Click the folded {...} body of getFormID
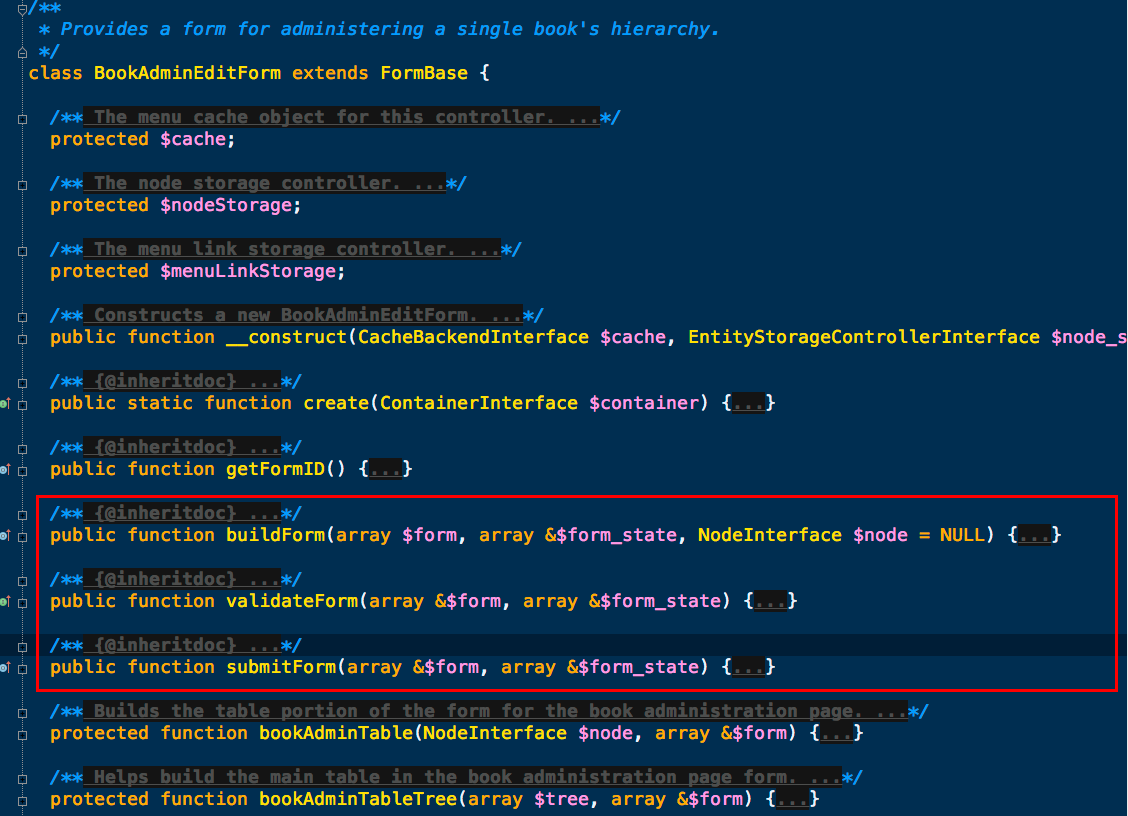The image size is (1128, 816). click(386, 470)
